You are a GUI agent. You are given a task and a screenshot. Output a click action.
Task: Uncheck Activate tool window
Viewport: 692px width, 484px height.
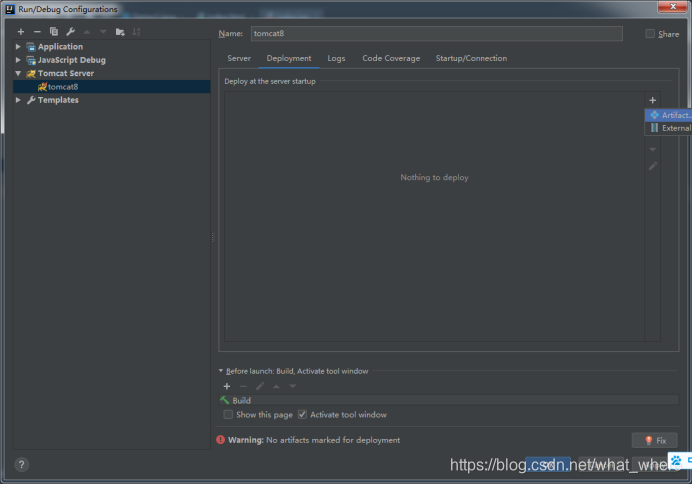(302, 414)
